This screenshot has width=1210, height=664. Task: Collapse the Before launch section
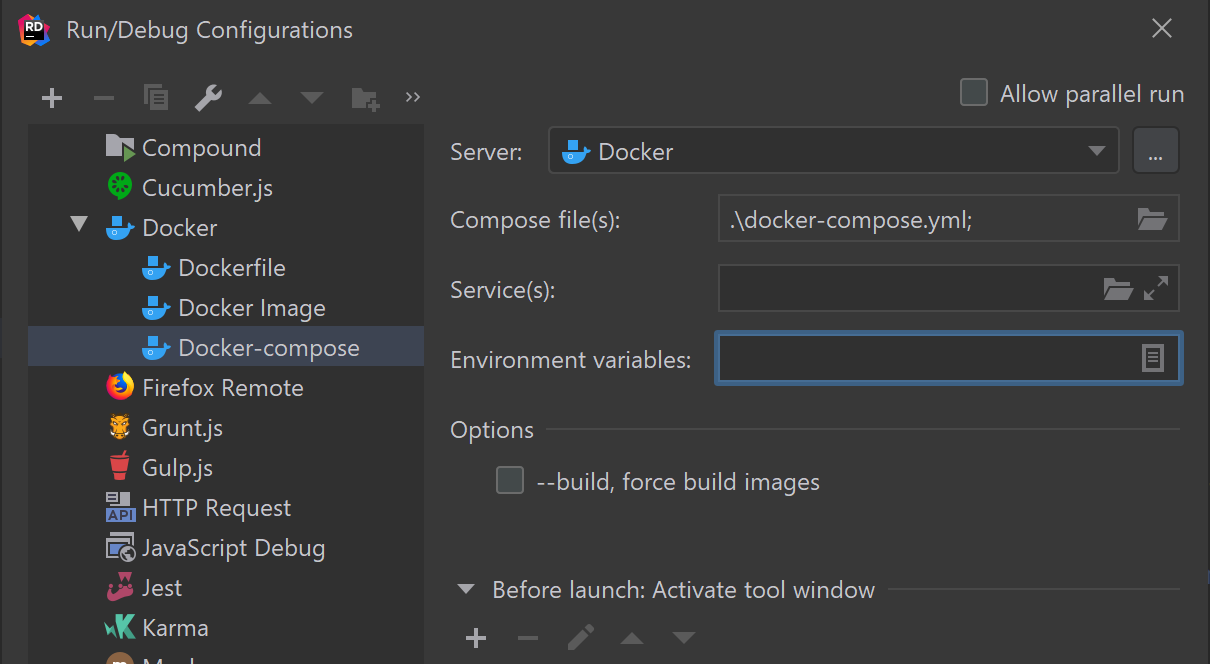tap(465, 589)
